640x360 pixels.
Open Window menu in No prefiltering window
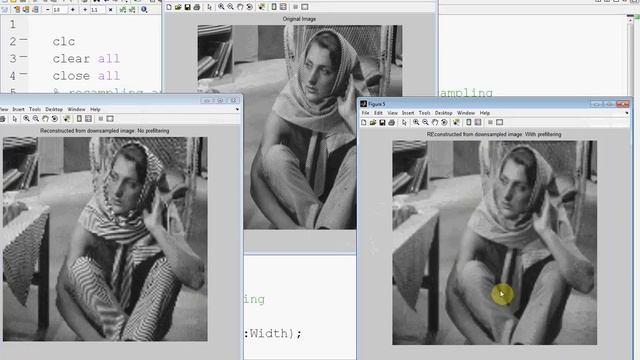[76, 109]
